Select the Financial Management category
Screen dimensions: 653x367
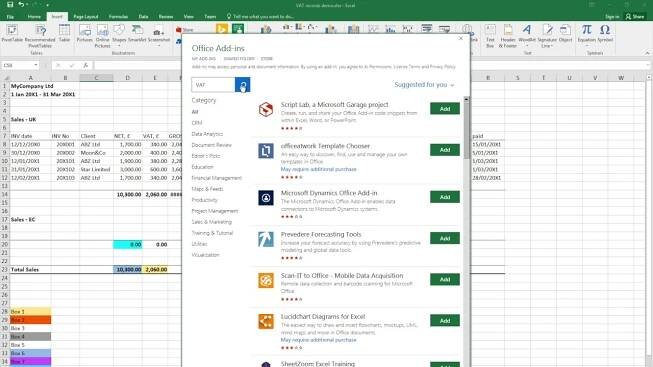[217, 178]
